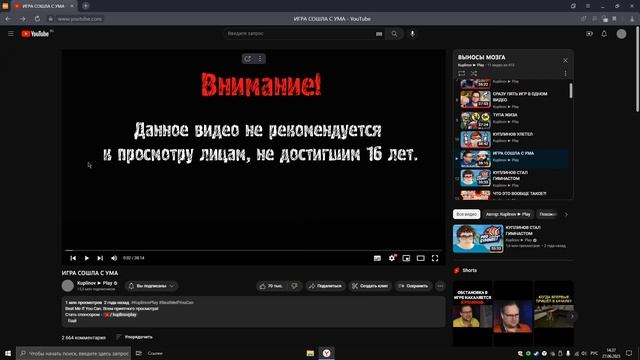Open a new browser tab
This screenshot has width=640, height=360.
pyautogui.click(x=86, y=6)
